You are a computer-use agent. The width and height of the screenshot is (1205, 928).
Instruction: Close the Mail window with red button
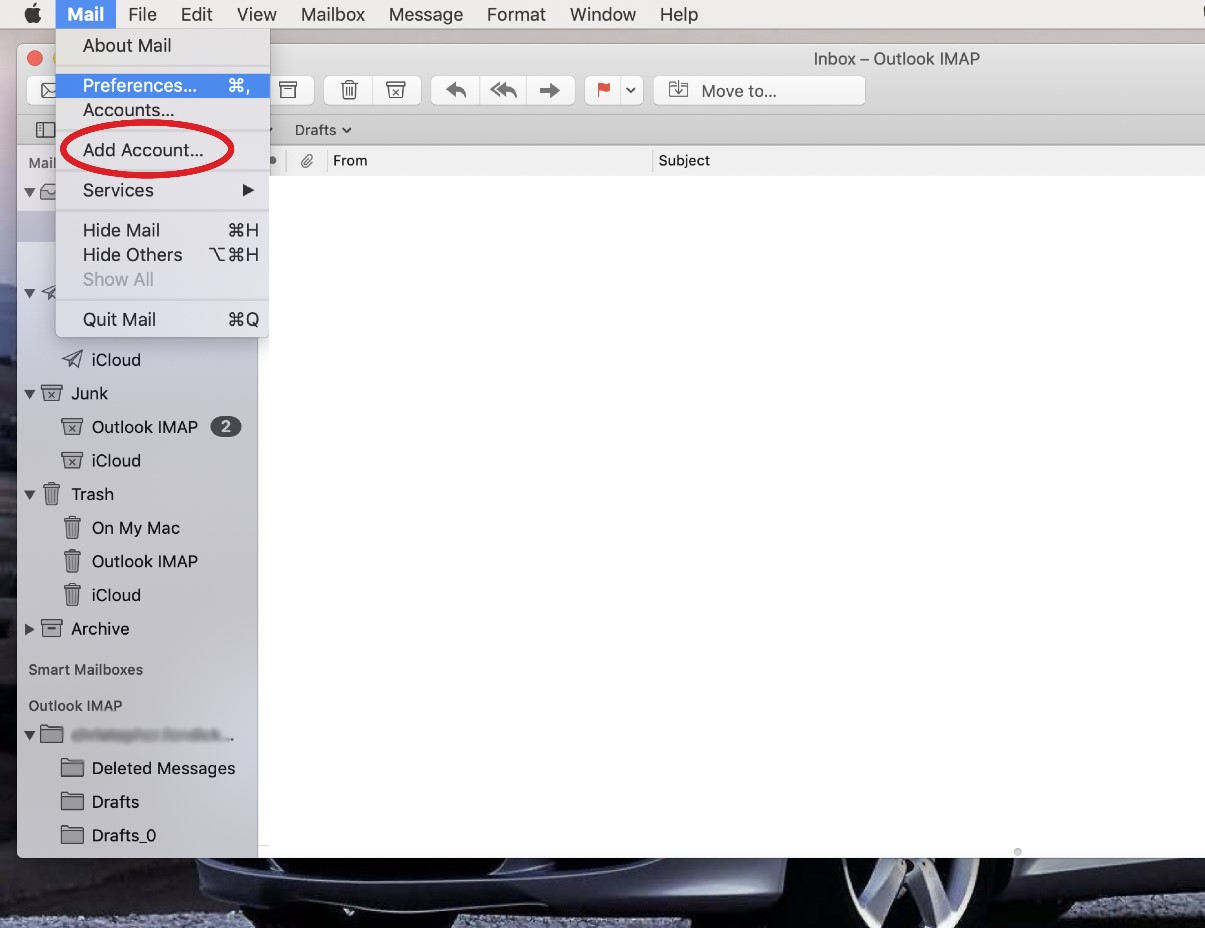35,58
